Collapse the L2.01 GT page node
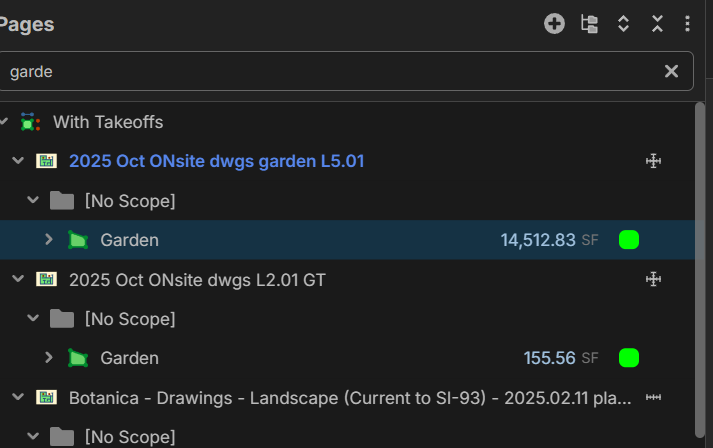713x448 pixels. point(17,280)
